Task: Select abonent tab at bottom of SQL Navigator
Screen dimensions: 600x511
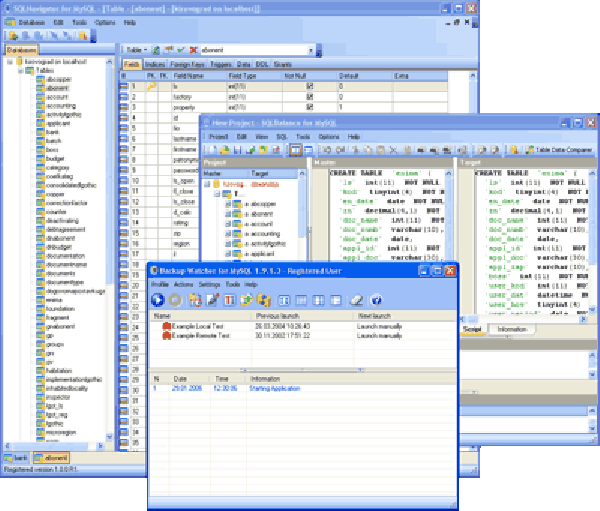Action: (x=51, y=457)
